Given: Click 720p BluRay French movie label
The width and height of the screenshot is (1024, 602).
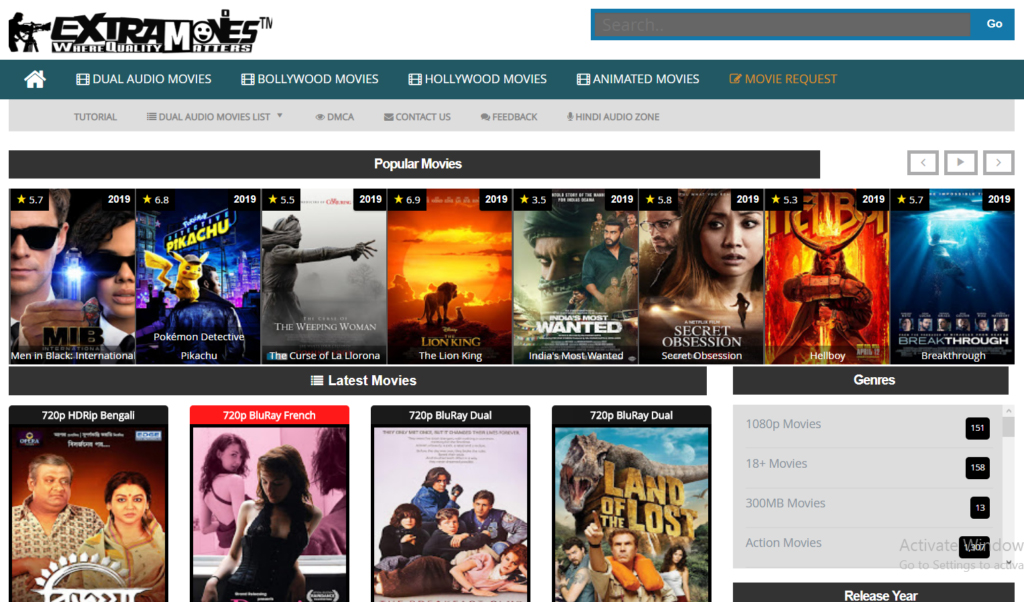Looking at the screenshot, I should [x=269, y=415].
